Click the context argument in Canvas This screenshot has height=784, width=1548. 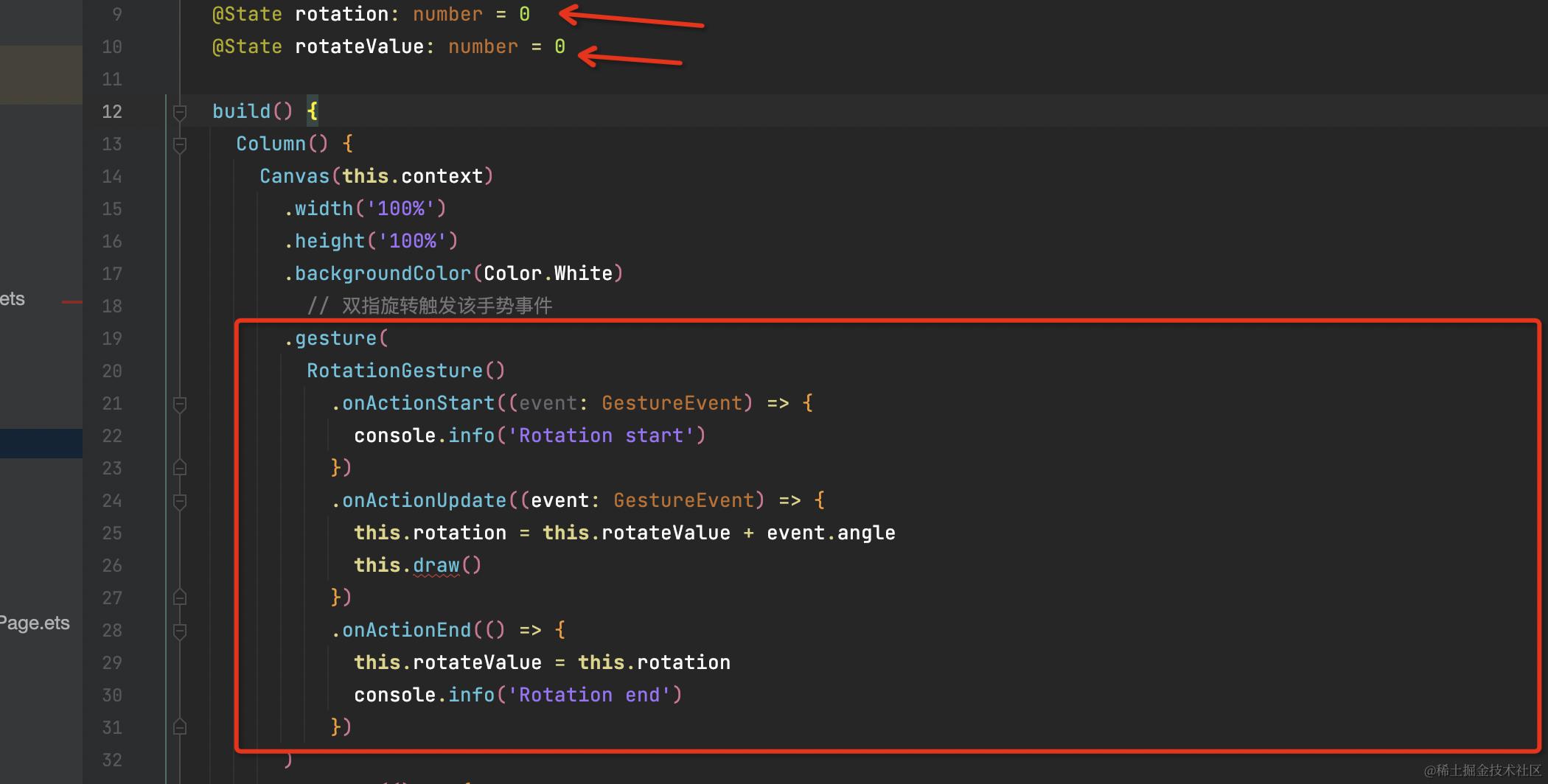tap(442, 176)
